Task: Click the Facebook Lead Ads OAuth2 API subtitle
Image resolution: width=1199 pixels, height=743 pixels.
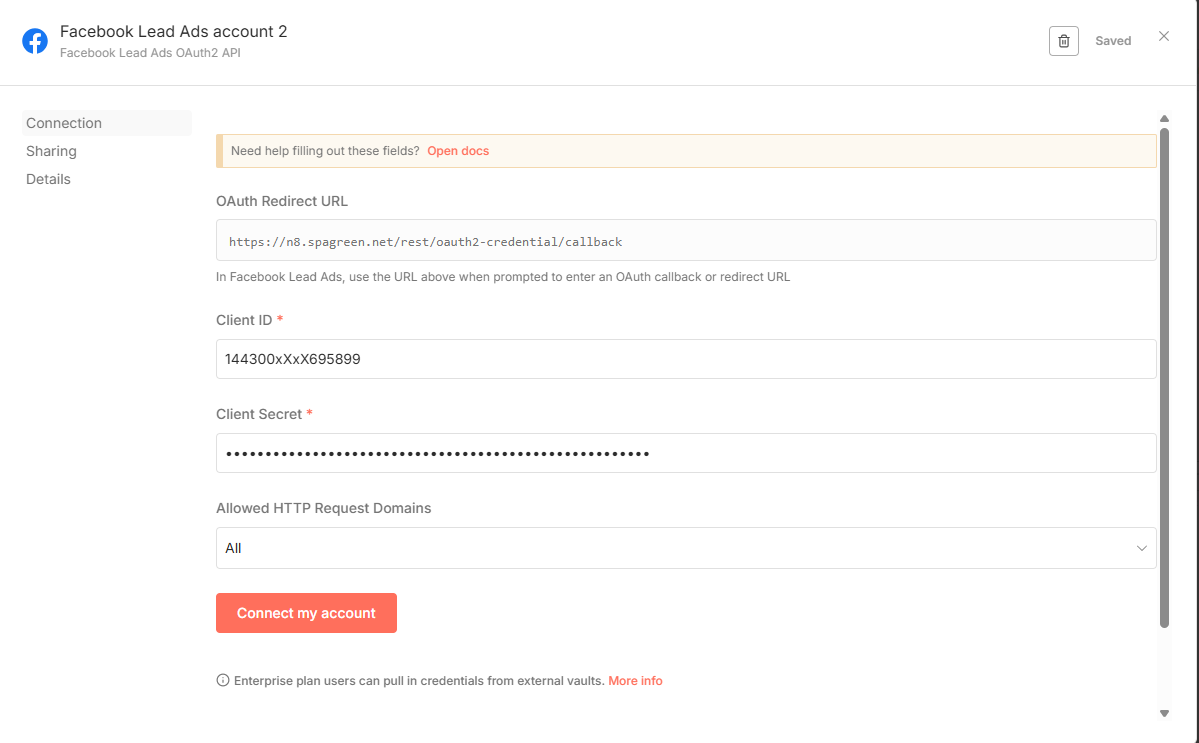Action: click(150, 53)
